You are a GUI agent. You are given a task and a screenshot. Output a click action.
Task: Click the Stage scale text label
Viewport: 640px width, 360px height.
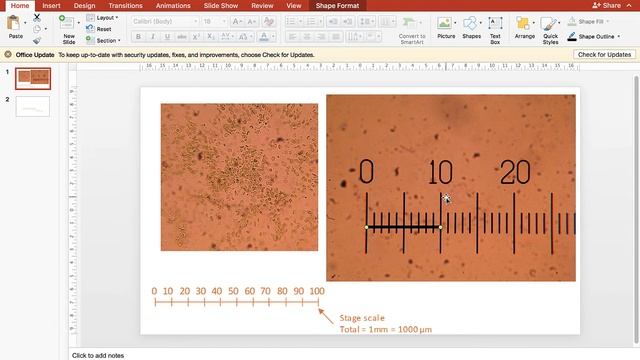pyautogui.click(x=362, y=318)
